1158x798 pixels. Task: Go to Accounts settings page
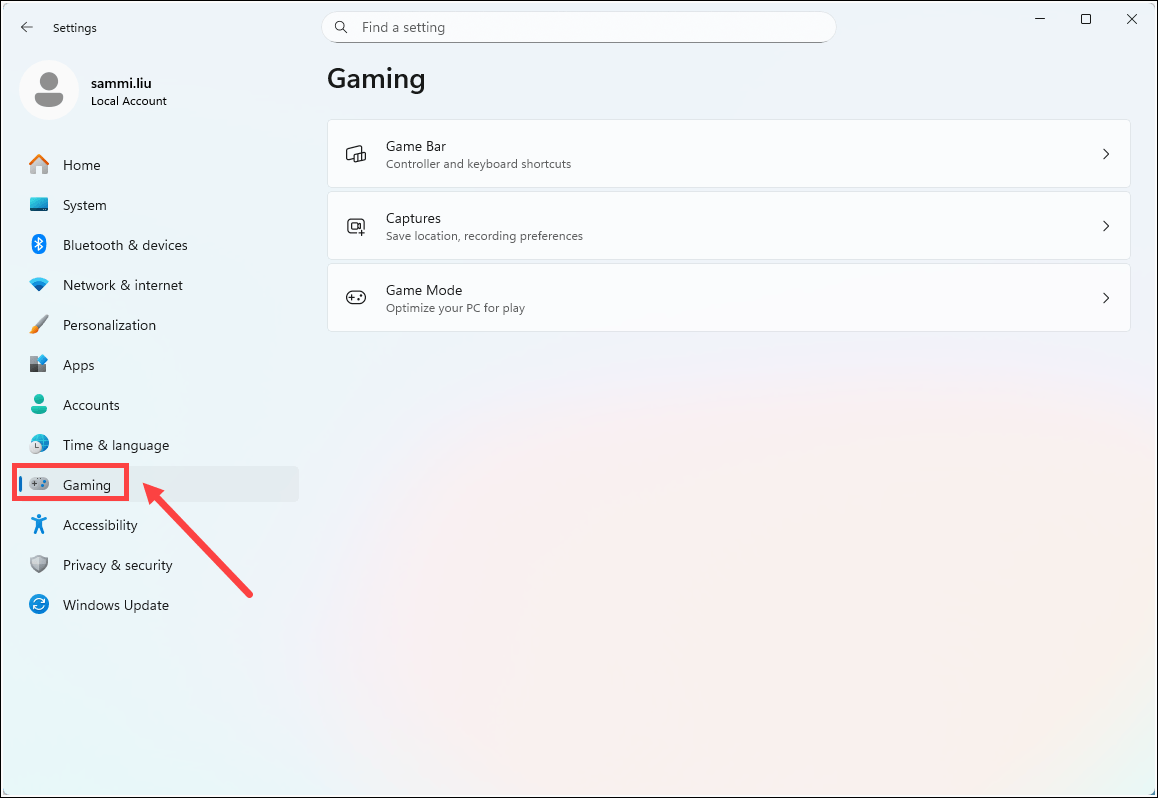91,405
